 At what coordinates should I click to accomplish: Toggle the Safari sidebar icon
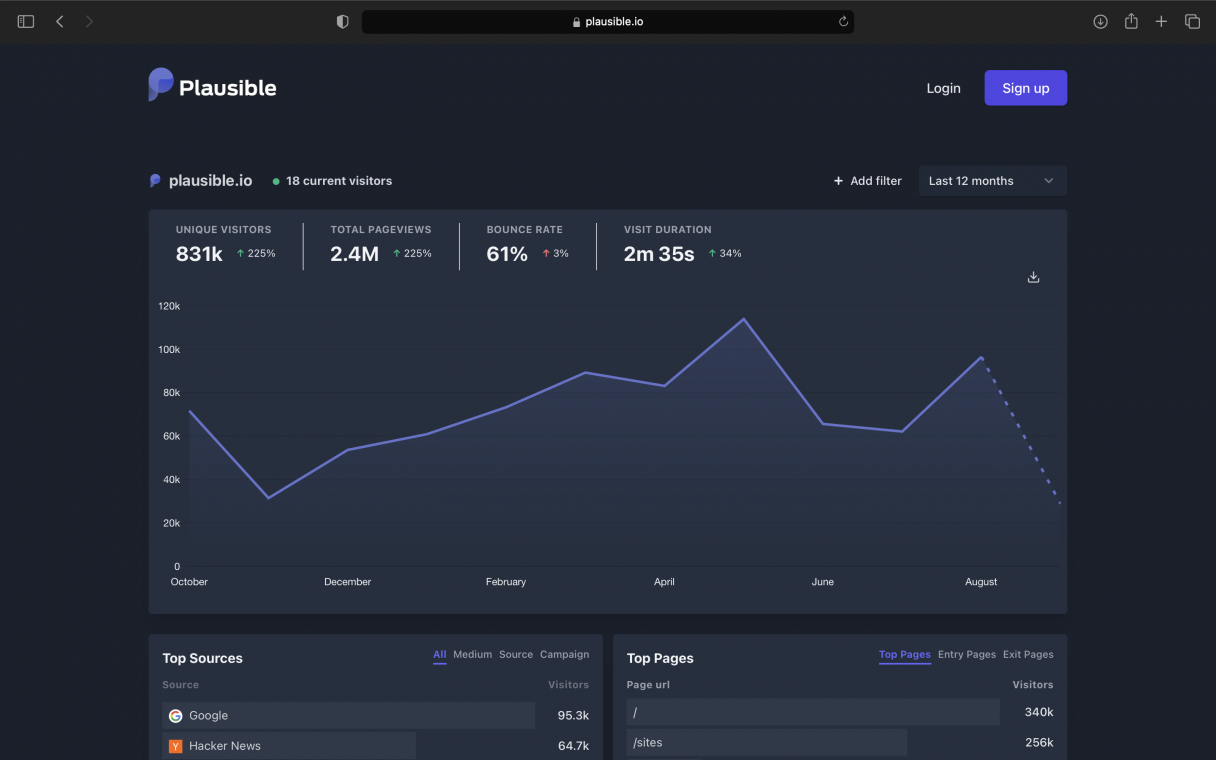[26, 21]
